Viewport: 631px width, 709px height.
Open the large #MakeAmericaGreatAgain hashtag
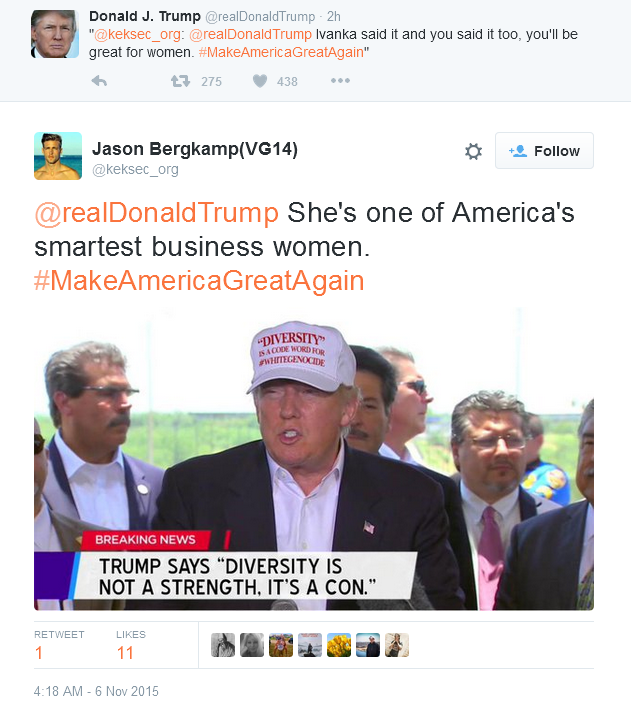click(x=199, y=281)
